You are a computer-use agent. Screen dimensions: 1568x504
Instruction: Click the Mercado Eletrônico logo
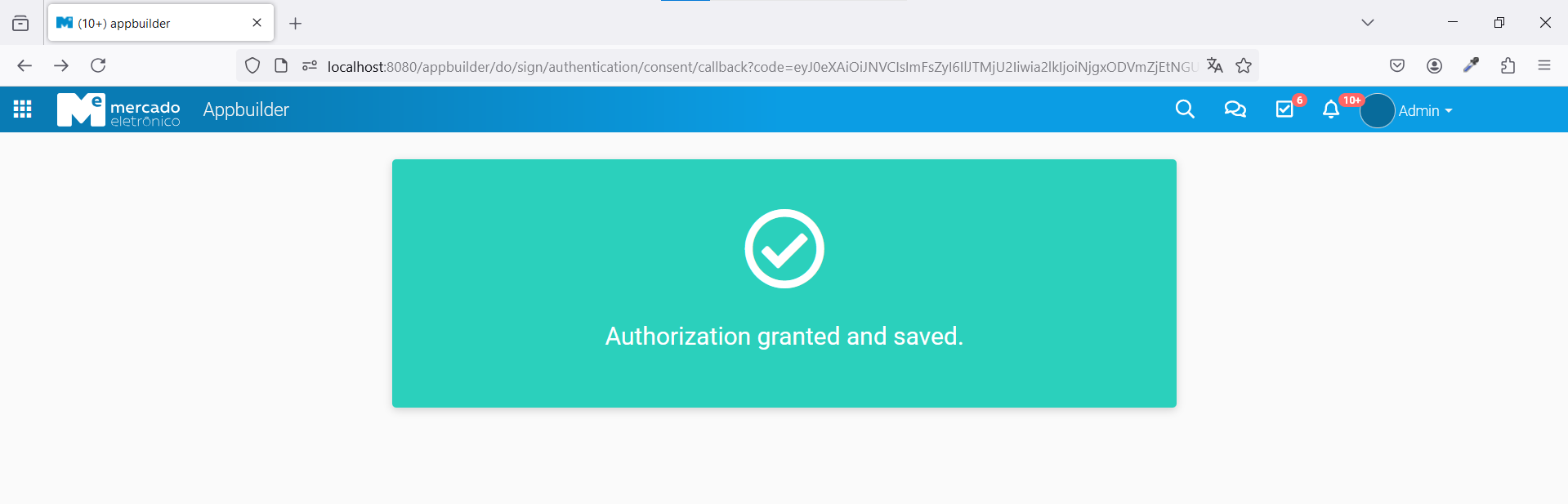[x=118, y=110]
